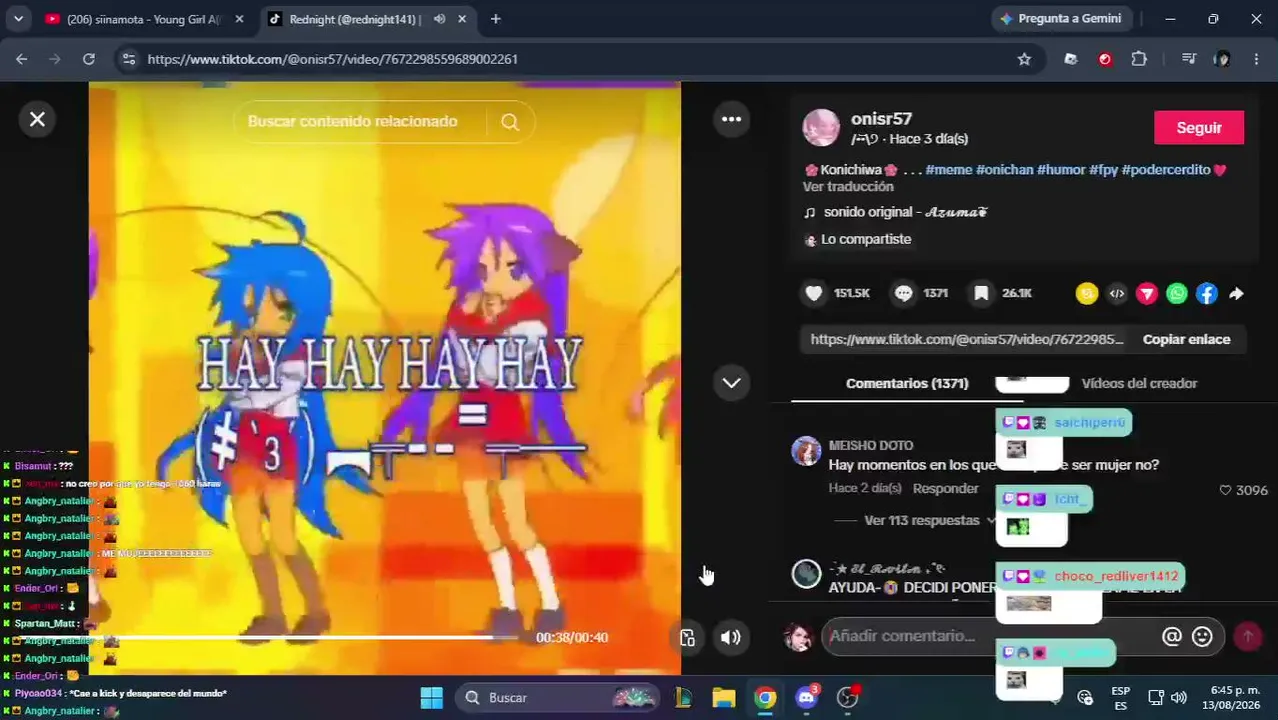Open tab search dropdown arrow
The image size is (1278, 720).
(19, 19)
